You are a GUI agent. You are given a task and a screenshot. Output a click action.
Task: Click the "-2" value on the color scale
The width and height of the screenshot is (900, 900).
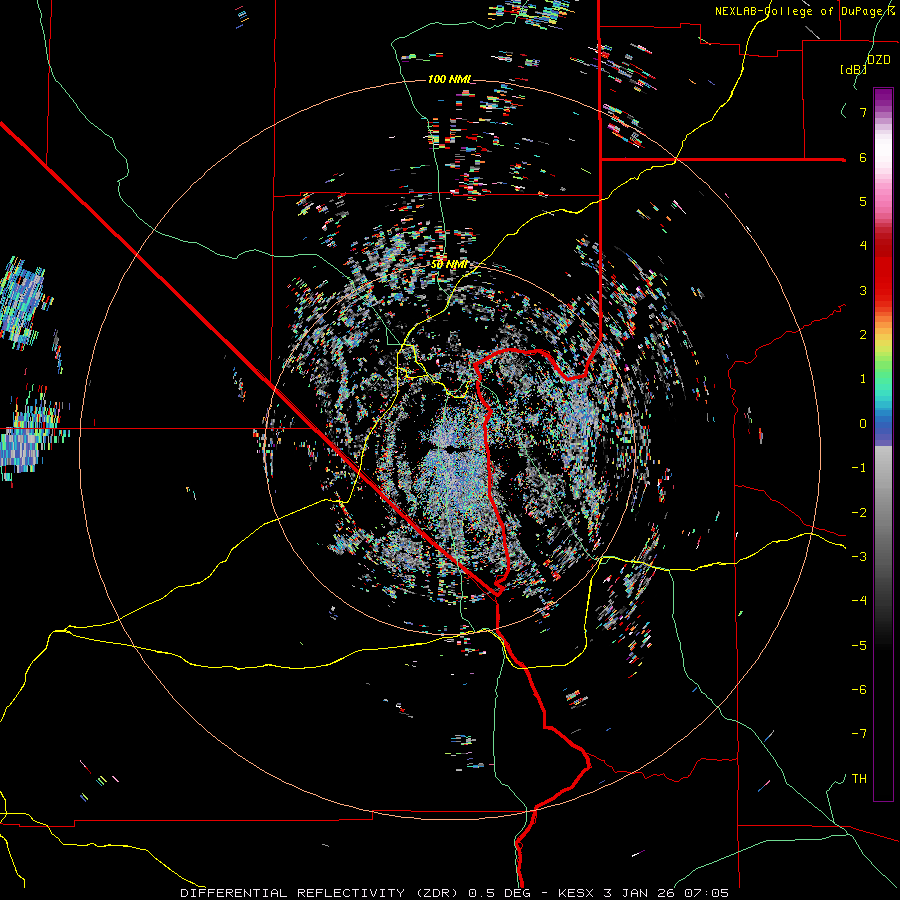coord(859,513)
